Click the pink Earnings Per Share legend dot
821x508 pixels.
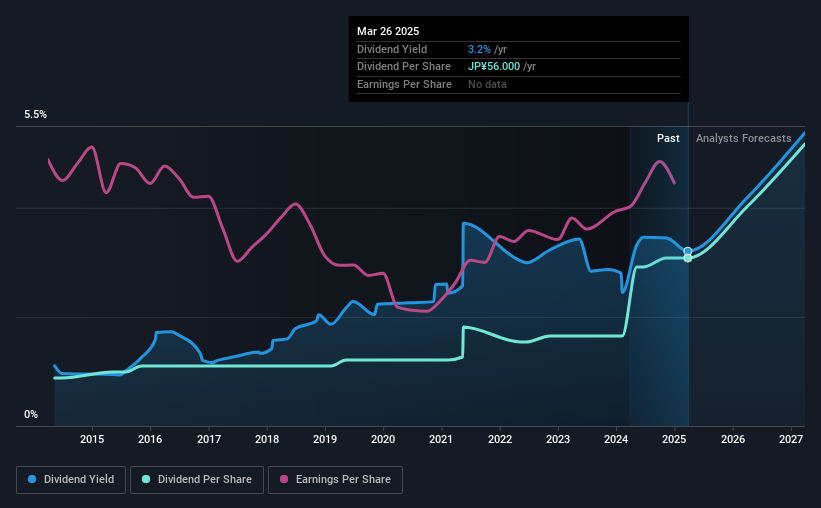[284, 479]
